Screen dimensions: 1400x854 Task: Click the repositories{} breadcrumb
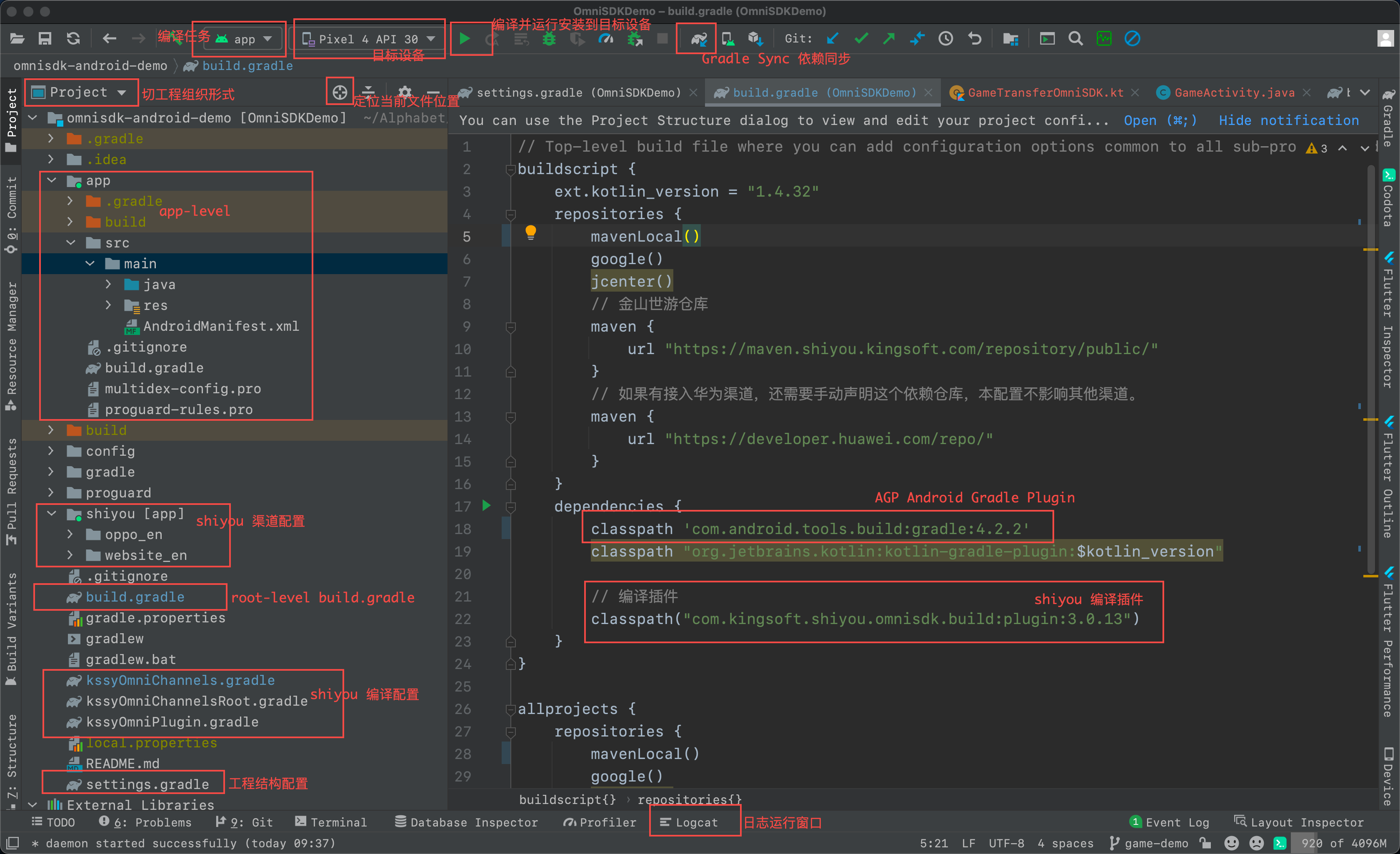(689, 799)
